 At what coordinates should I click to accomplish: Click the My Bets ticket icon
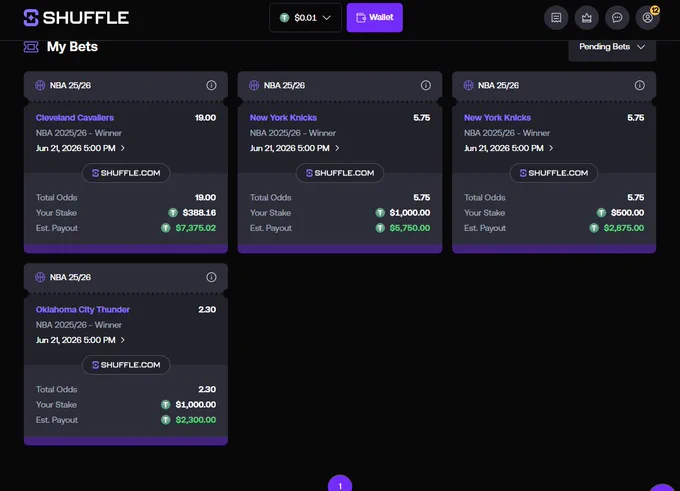point(31,47)
